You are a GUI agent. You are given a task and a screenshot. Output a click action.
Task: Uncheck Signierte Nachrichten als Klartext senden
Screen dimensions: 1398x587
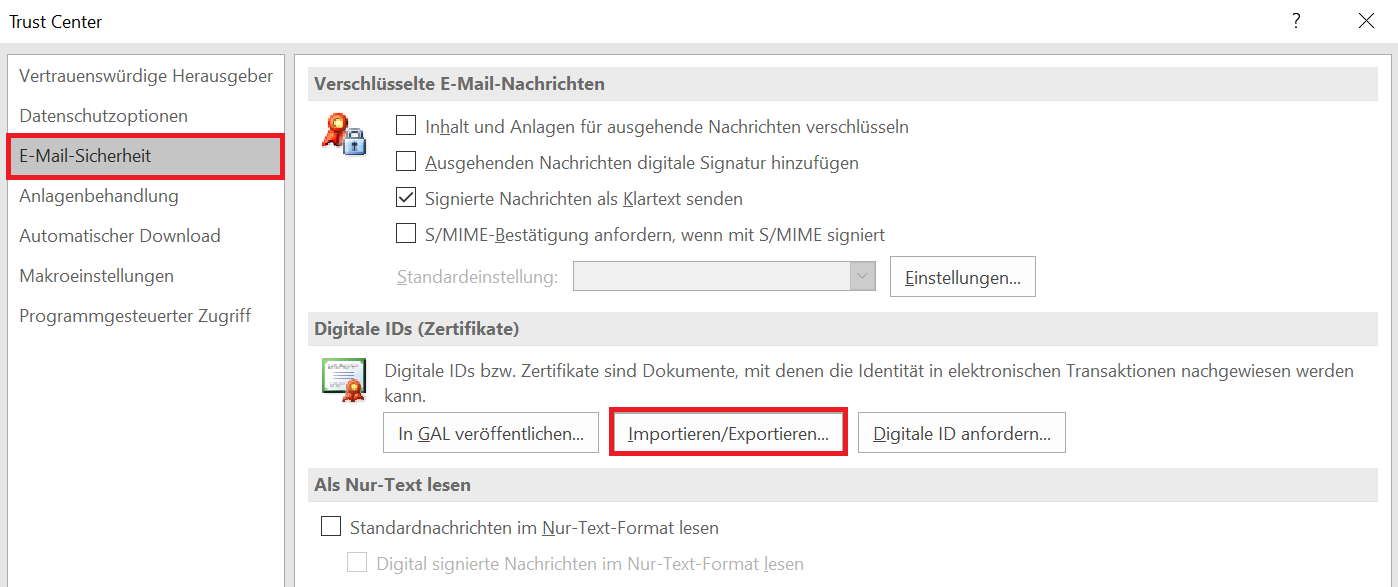[406, 198]
